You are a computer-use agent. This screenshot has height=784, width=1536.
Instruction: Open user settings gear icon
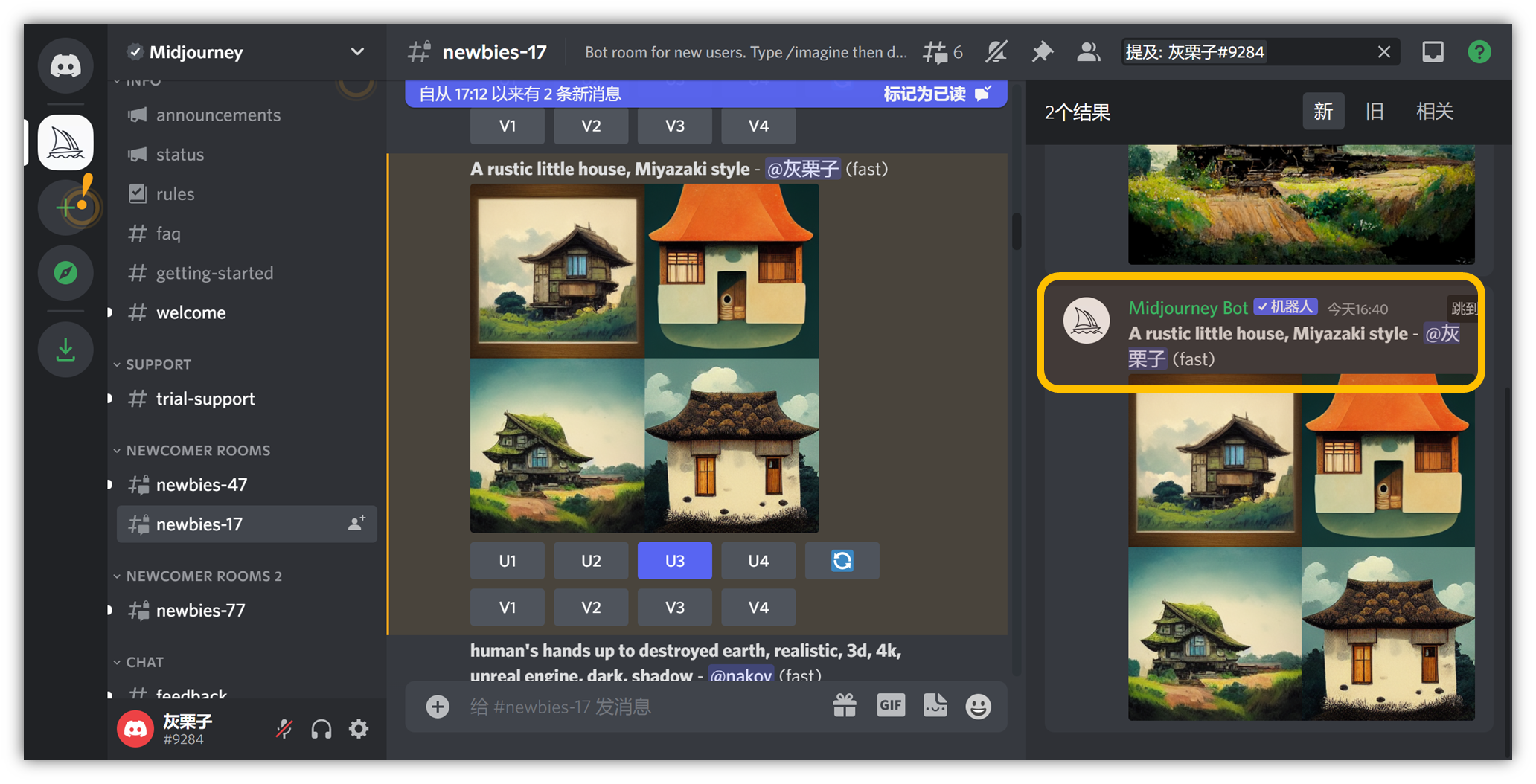(x=359, y=729)
